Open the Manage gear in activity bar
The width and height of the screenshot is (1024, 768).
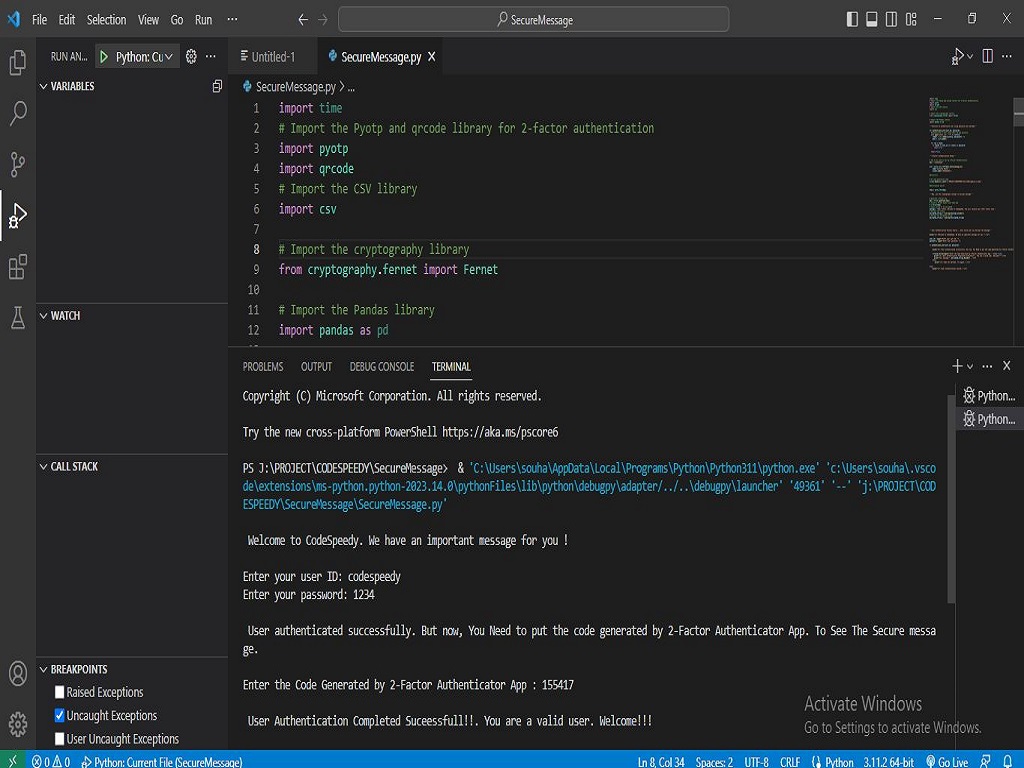point(18,724)
